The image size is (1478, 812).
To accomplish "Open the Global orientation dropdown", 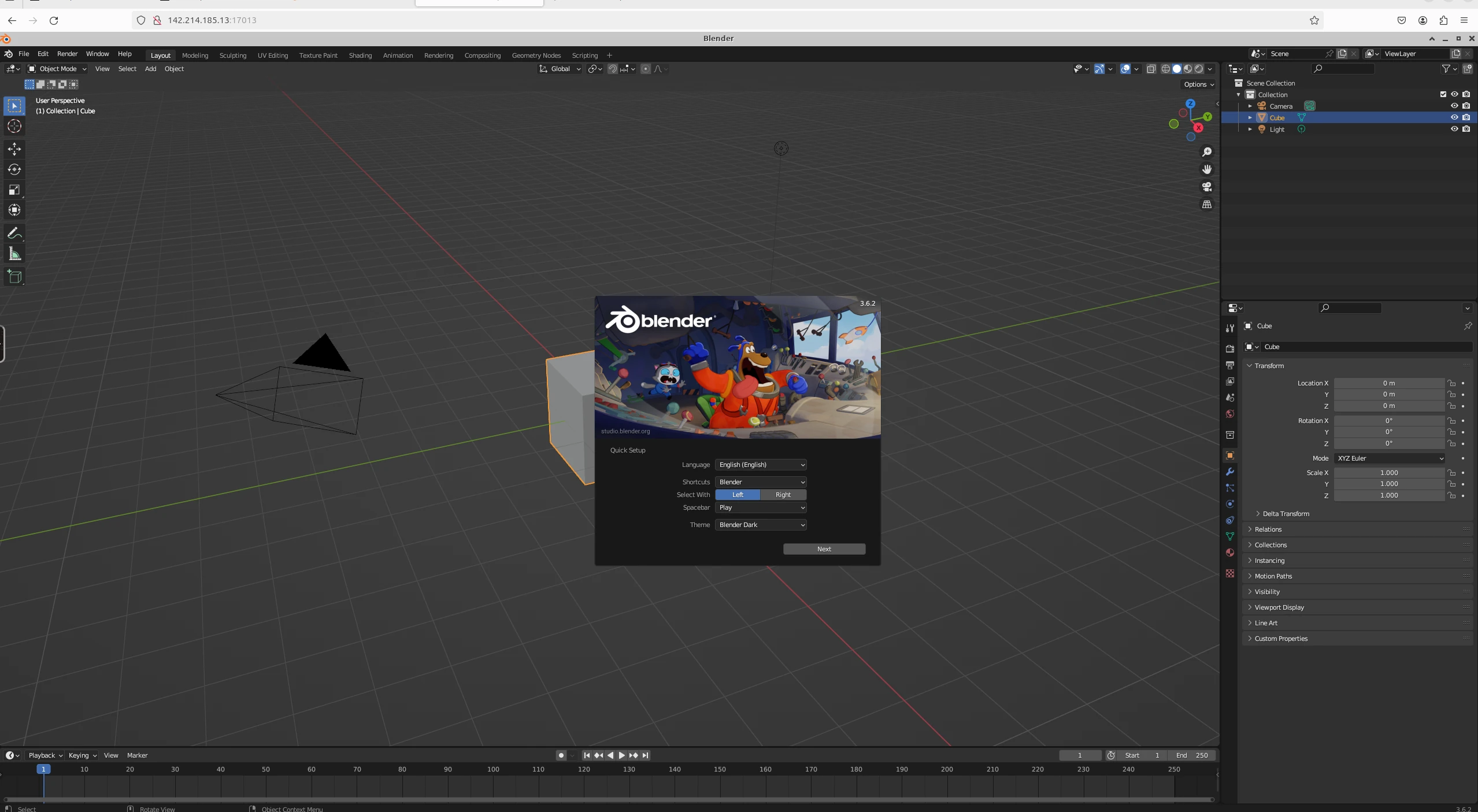I will (560, 69).
